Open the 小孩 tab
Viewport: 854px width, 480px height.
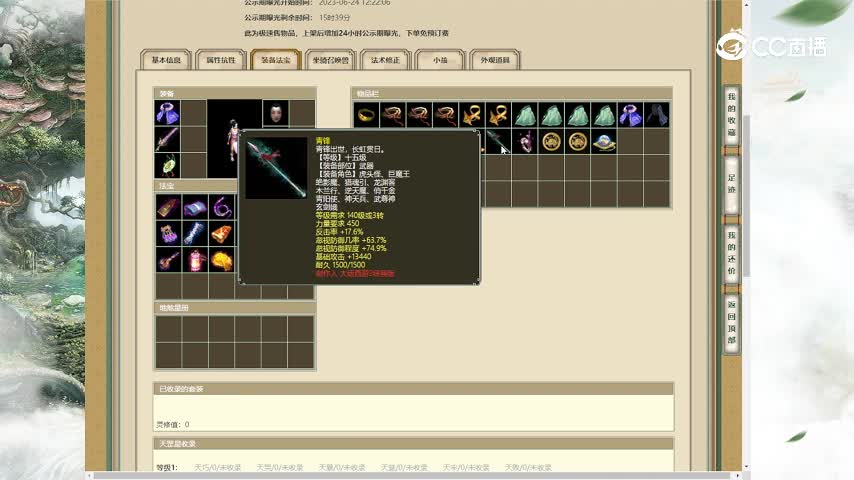[440, 60]
